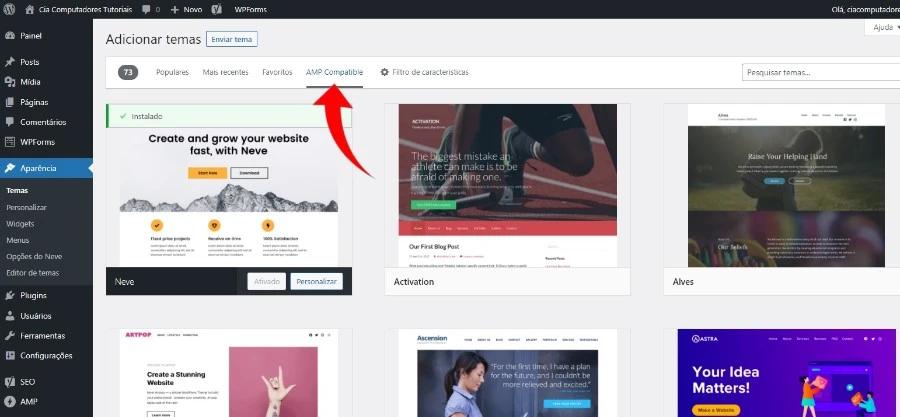
Task: Click the WordPress logo in admin bar
Action: (9, 9)
